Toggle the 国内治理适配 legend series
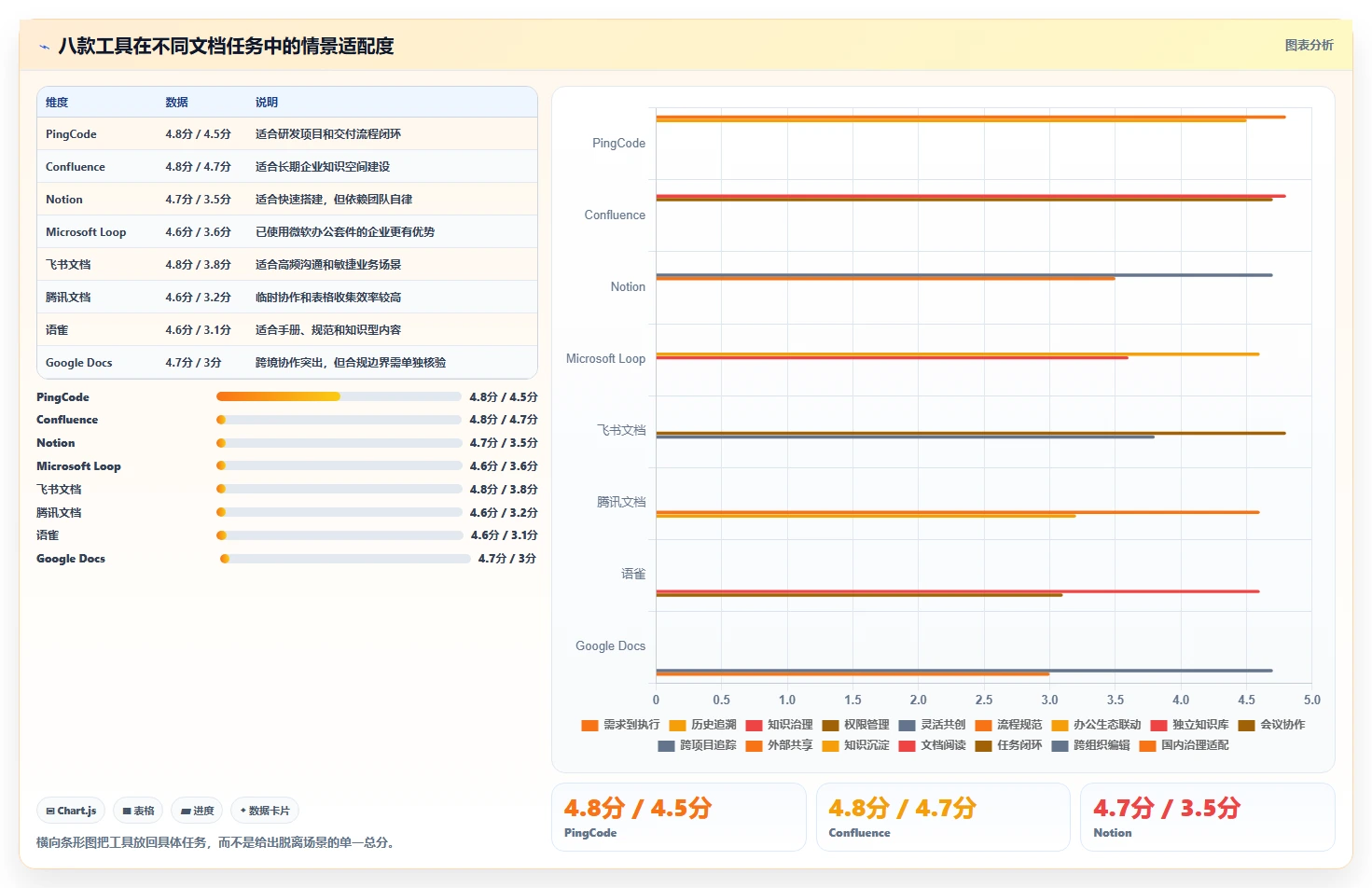Viewport: 1372px width, 888px height. pyautogui.click(x=1184, y=745)
